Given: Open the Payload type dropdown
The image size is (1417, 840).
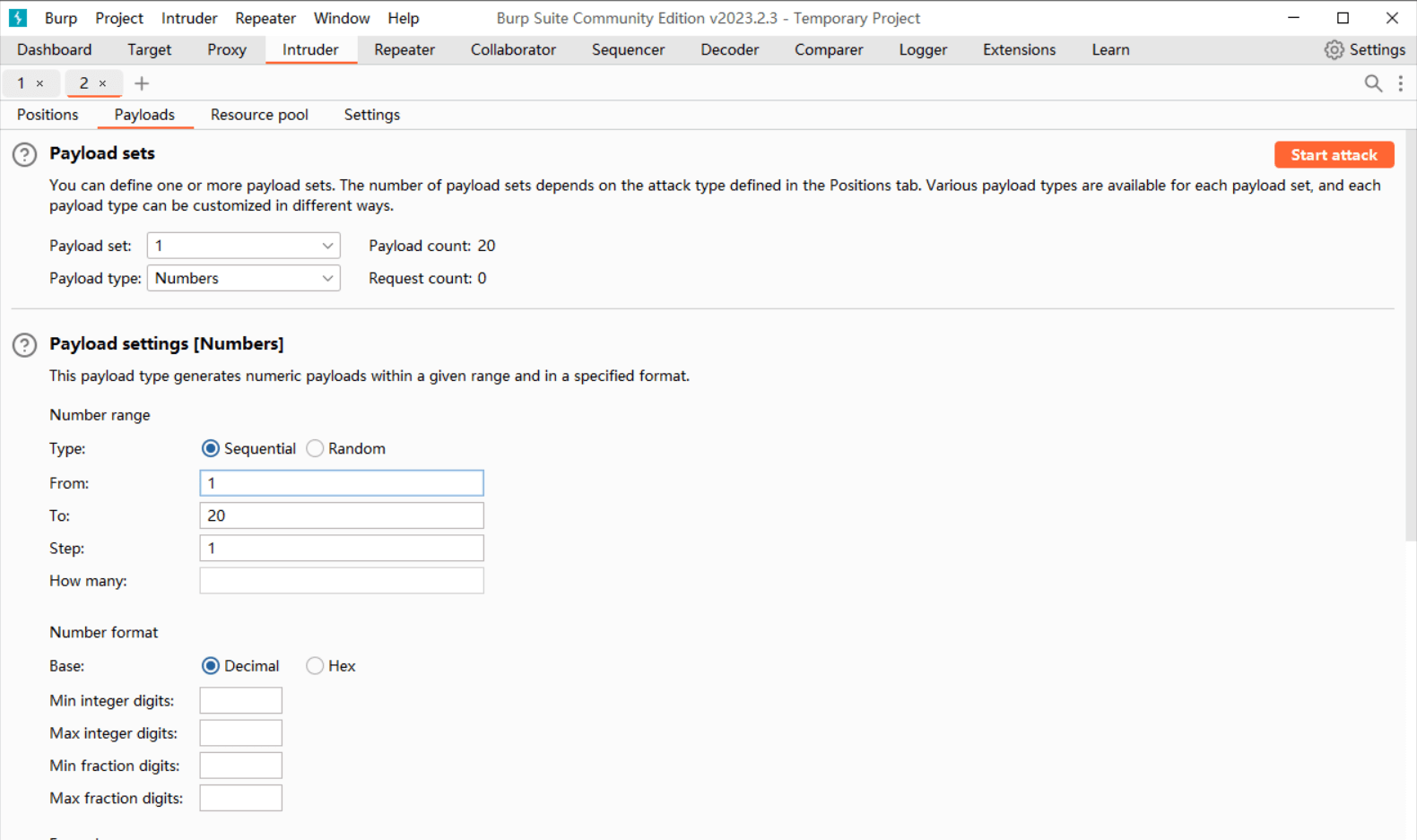Looking at the screenshot, I should click(243, 279).
